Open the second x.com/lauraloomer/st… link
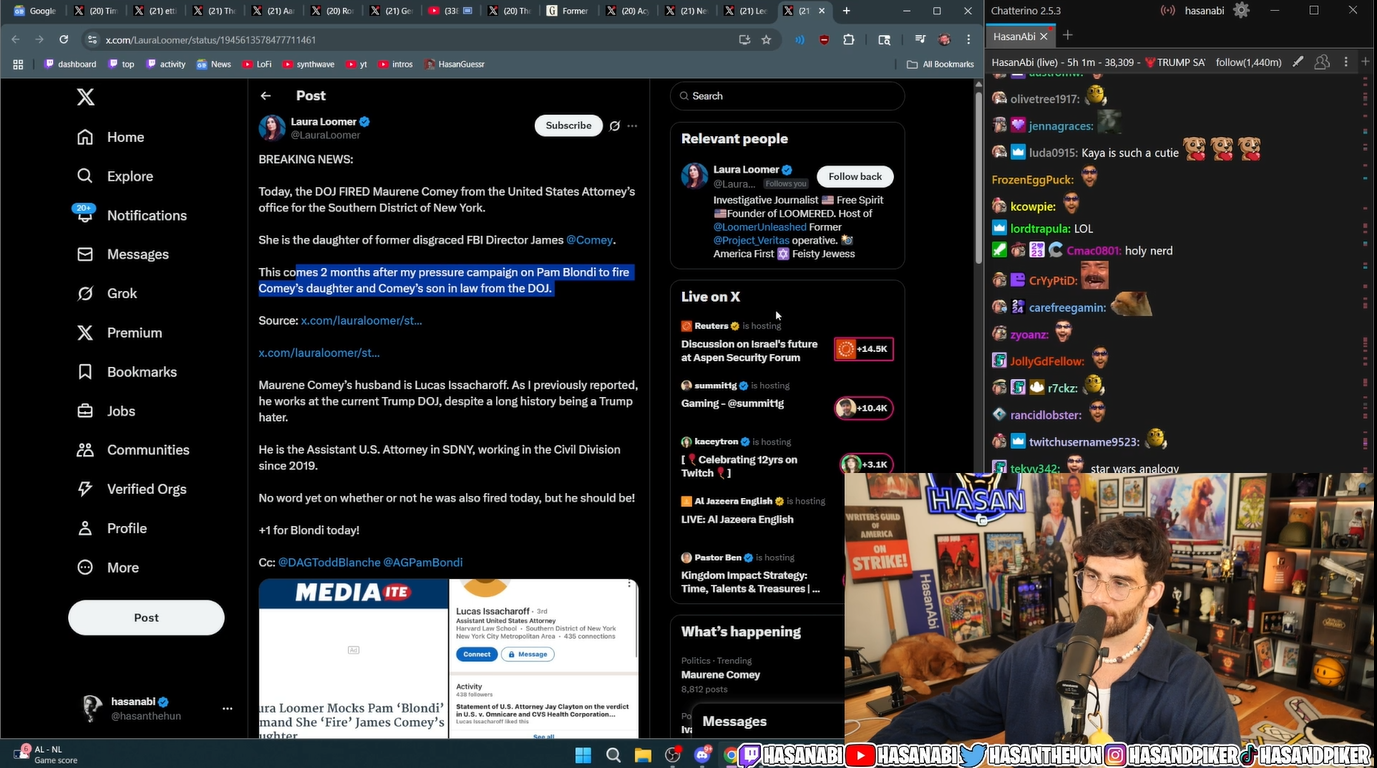1377x768 pixels. (319, 352)
